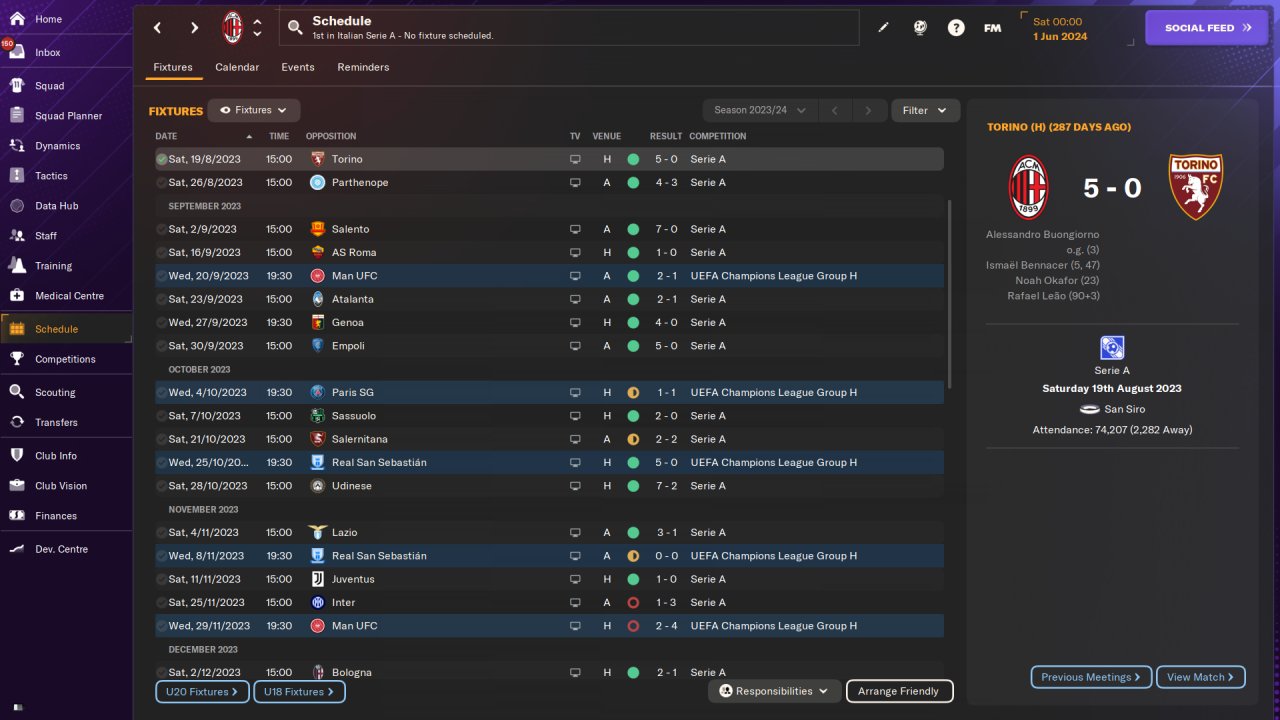Open the Dev. Centre icon
The image size is (1280, 720).
17,549
